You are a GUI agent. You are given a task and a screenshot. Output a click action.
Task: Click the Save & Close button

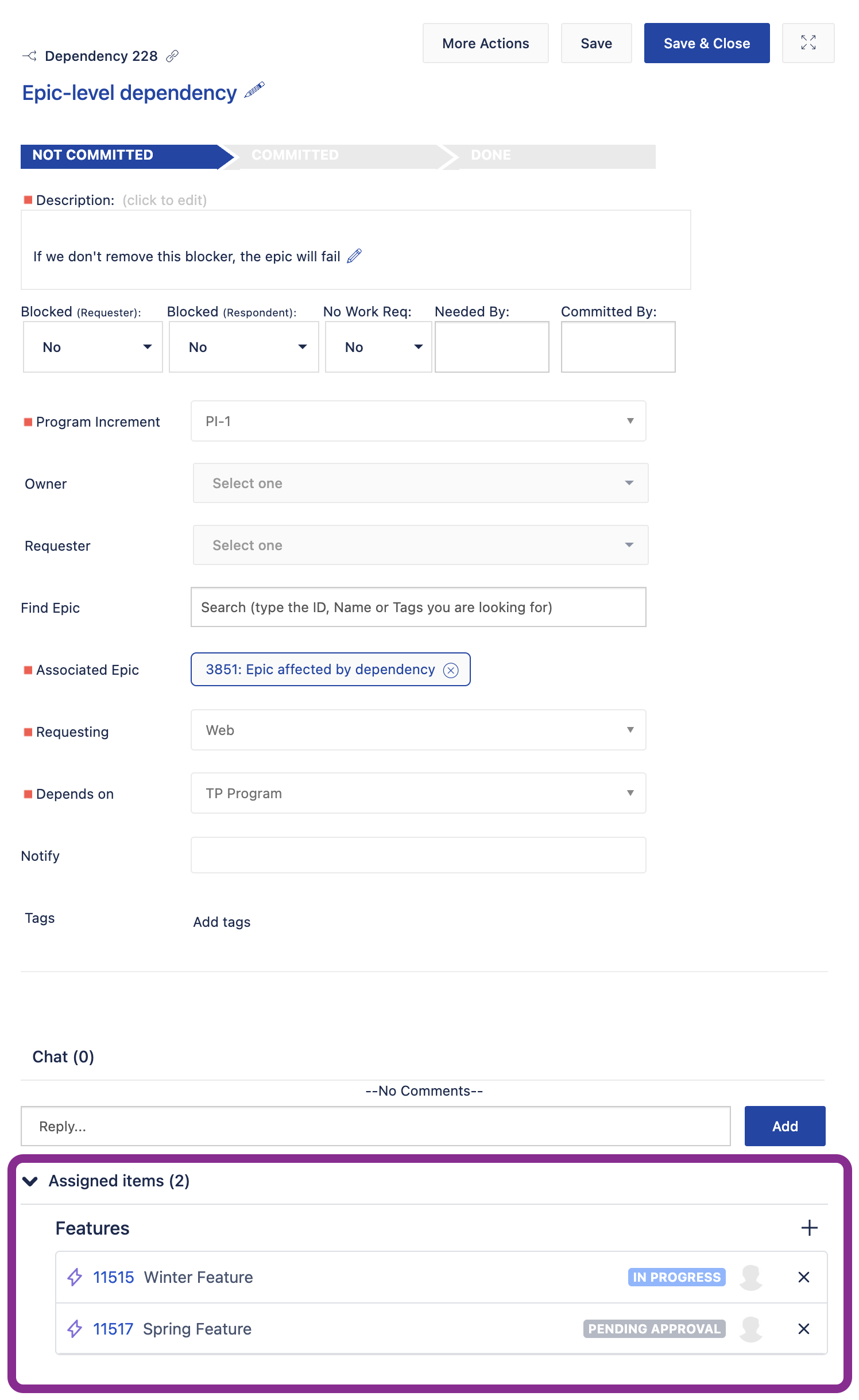tap(706, 43)
